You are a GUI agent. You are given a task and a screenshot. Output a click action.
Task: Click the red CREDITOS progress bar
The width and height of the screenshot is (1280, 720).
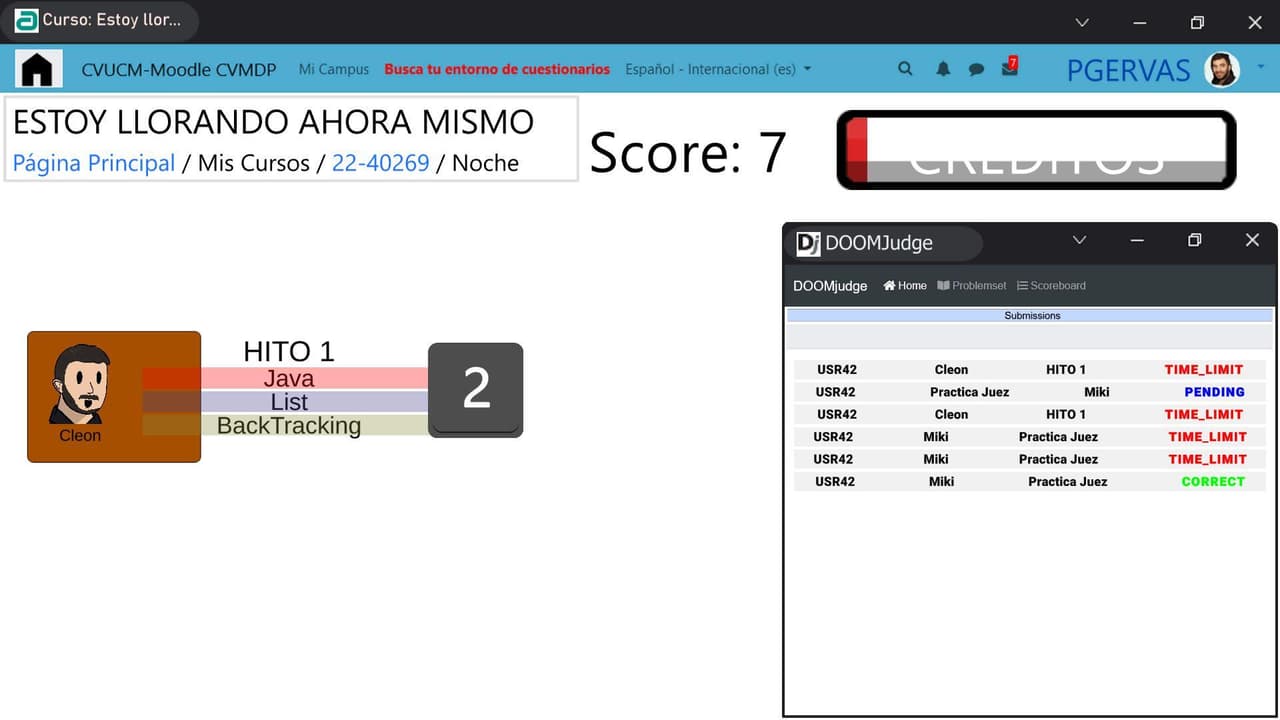click(x=1036, y=150)
